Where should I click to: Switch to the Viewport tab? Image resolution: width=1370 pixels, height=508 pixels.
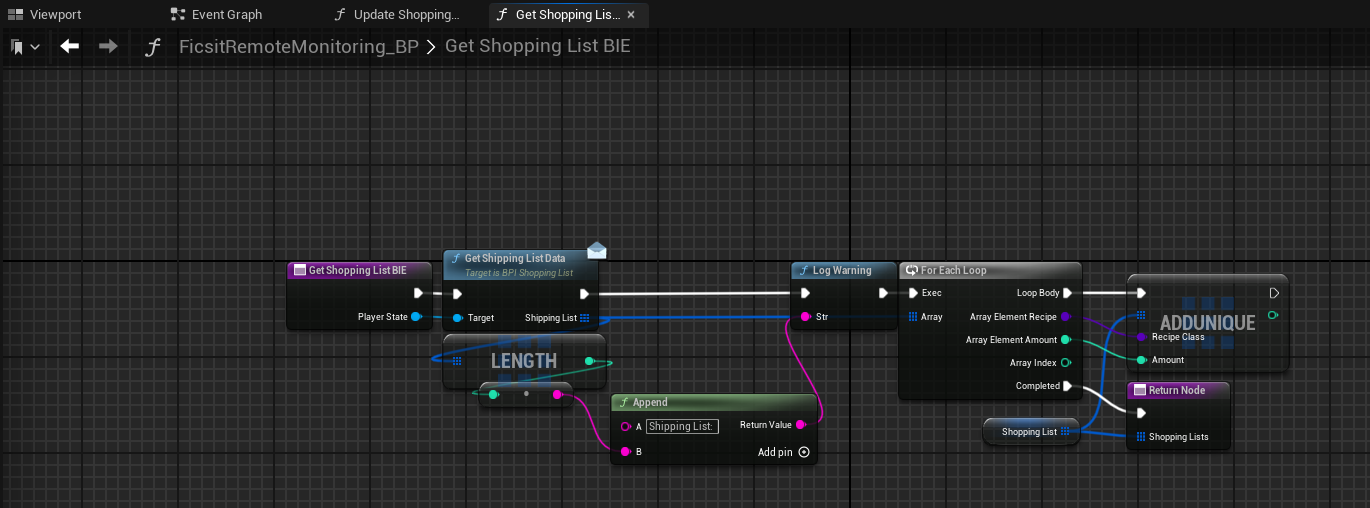pyautogui.click(x=46, y=15)
